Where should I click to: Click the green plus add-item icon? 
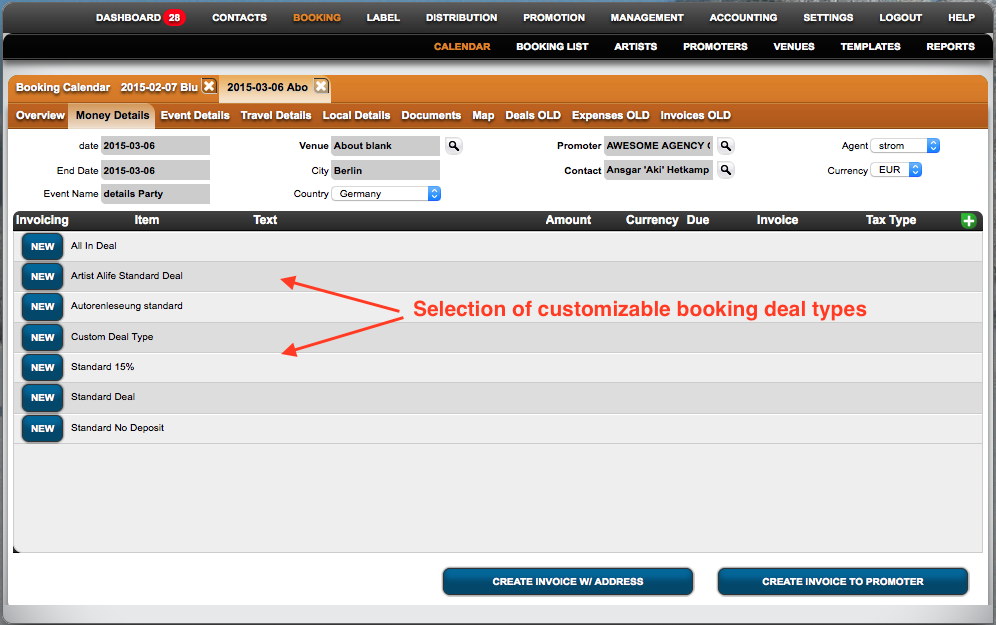(x=968, y=220)
